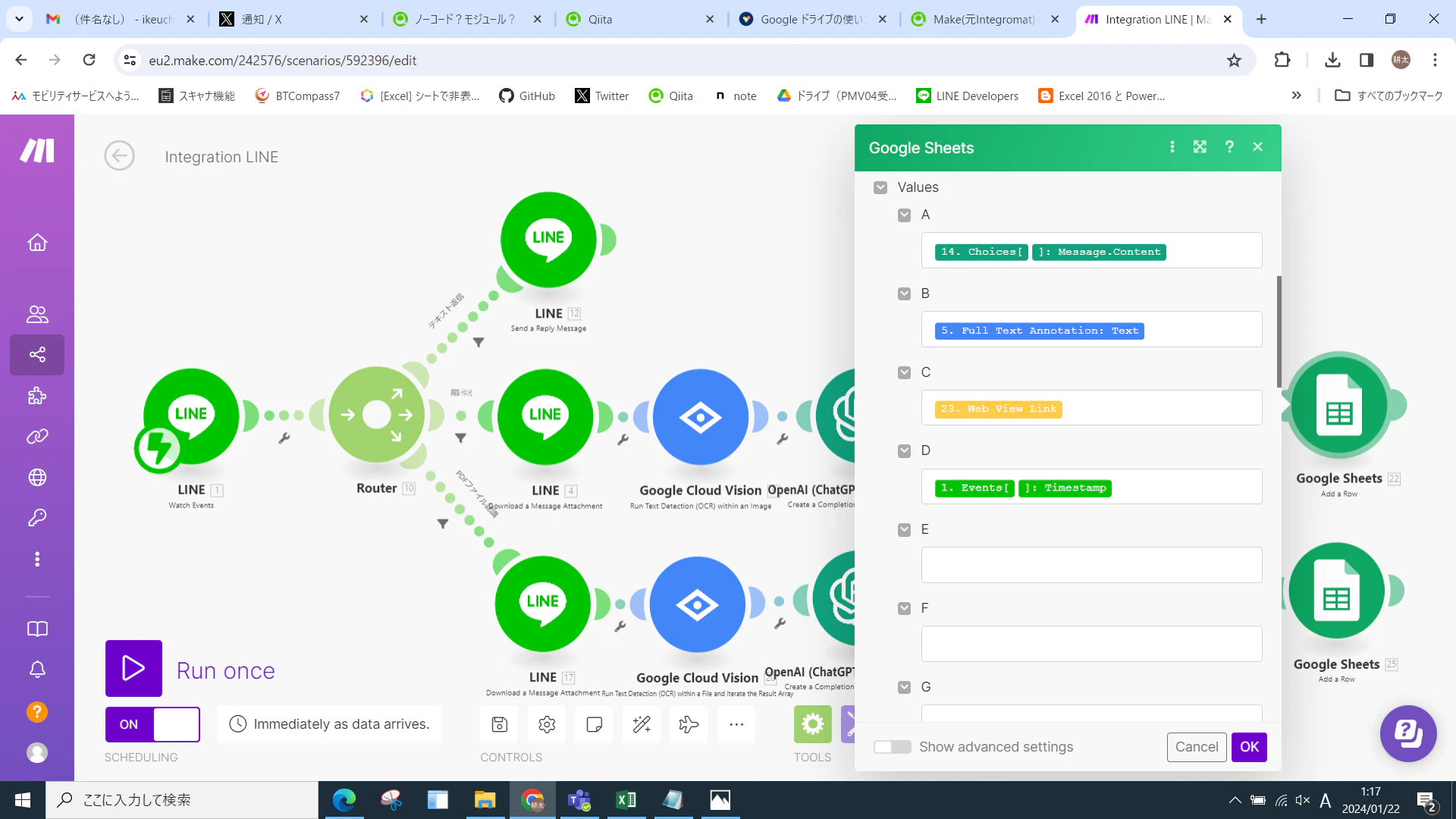The height and width of the screenshot is (819, 1456).
Task: Open Scenario settings gear icon
Action: click(547, 724)
